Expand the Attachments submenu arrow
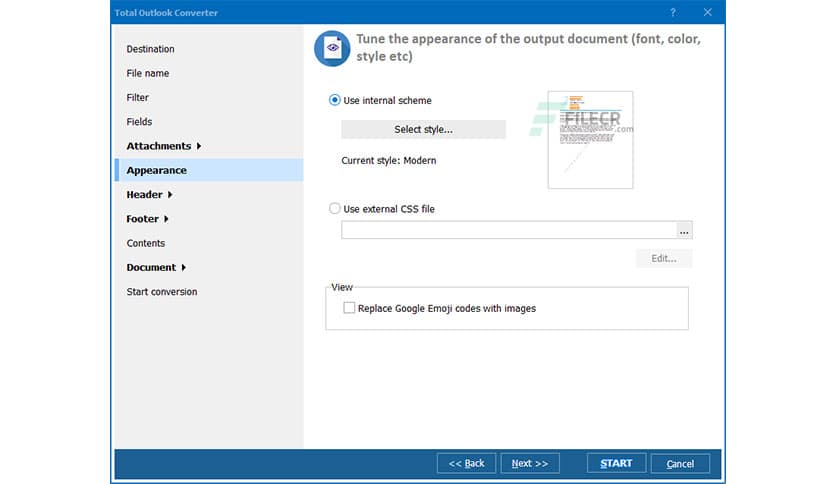Screen dimensions: 836x484 click(x=199, y=146)
